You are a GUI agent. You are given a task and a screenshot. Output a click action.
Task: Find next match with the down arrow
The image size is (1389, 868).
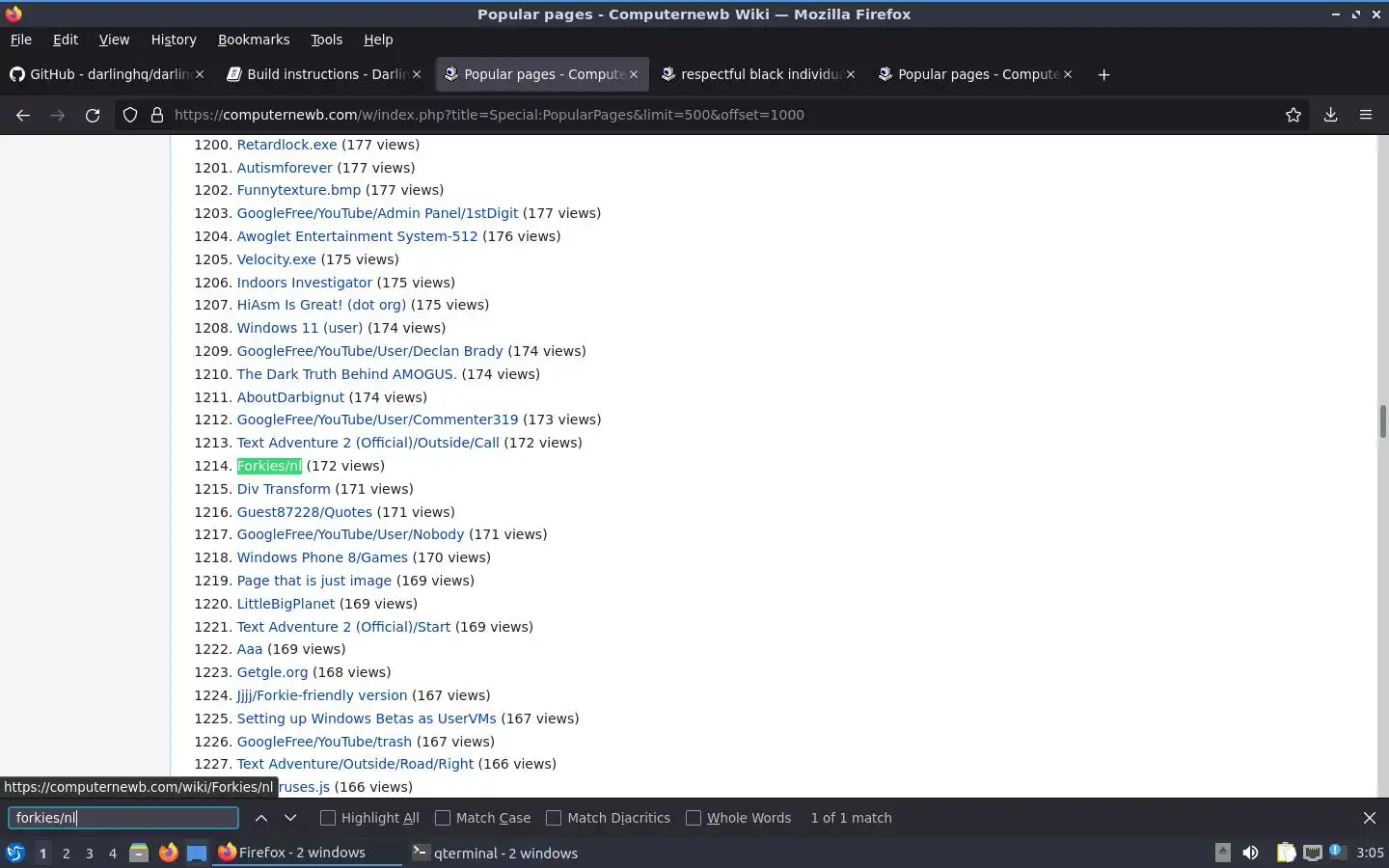click(x=290, y=818)
